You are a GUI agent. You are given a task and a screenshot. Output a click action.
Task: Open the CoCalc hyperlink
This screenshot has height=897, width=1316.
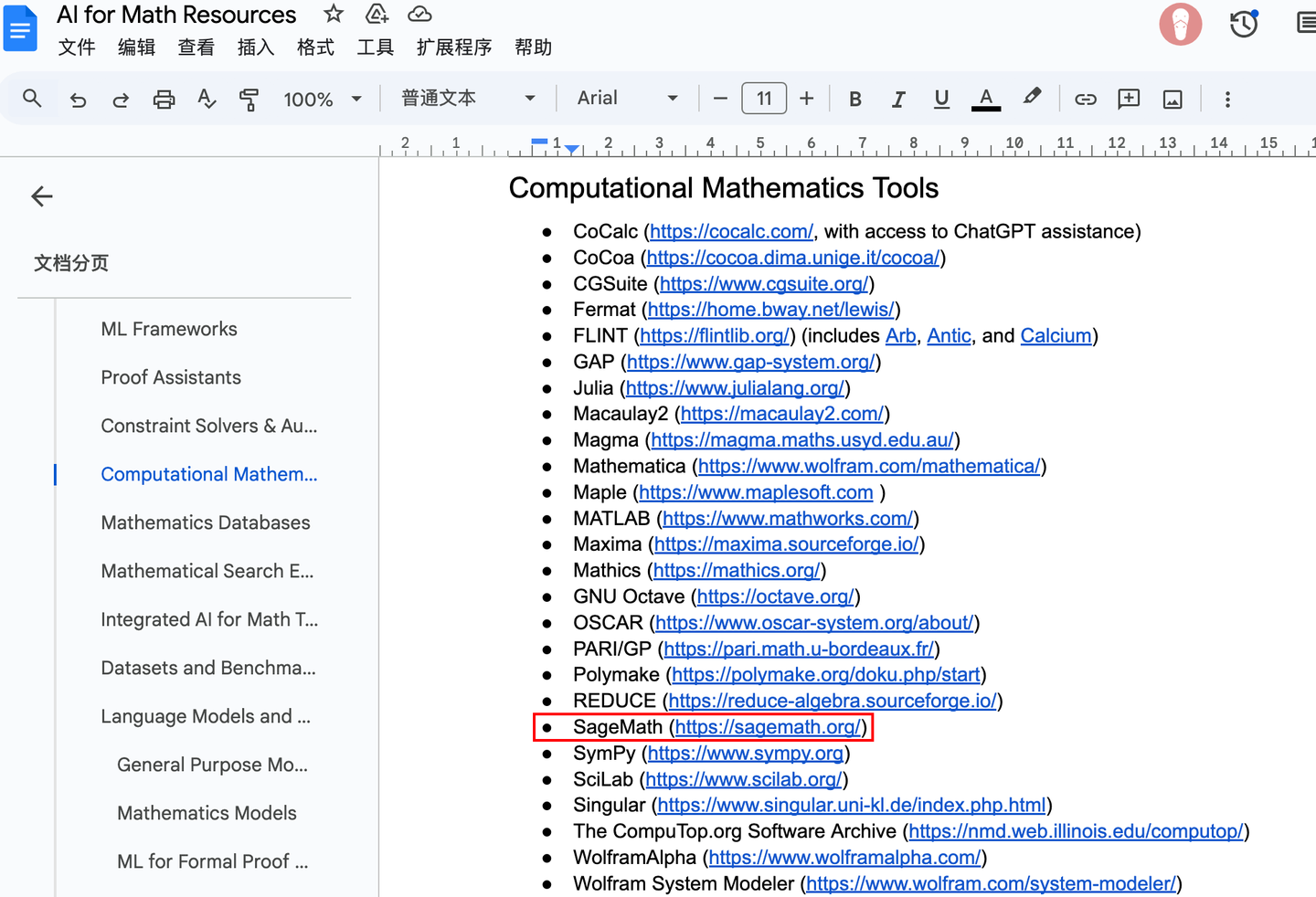click(x=730, y=231)
